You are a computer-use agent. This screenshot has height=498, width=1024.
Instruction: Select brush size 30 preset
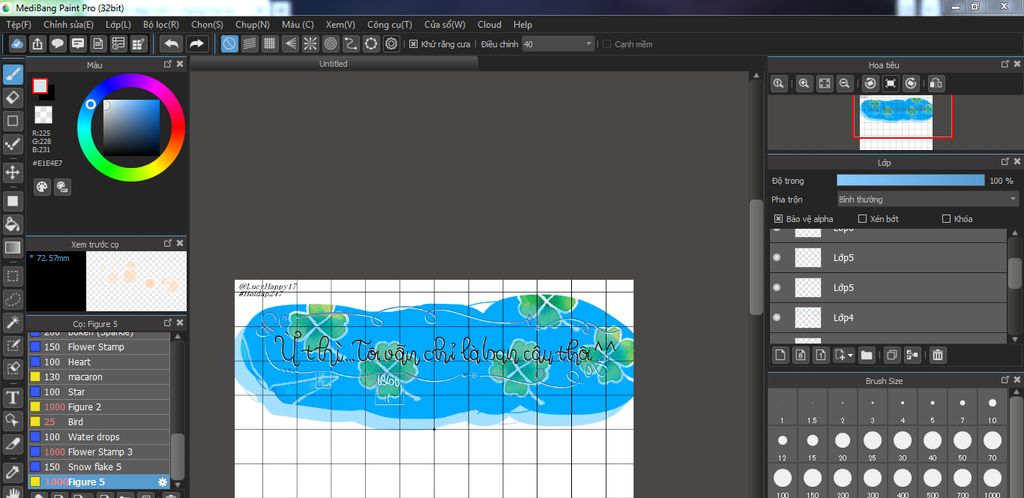point(902,445)
